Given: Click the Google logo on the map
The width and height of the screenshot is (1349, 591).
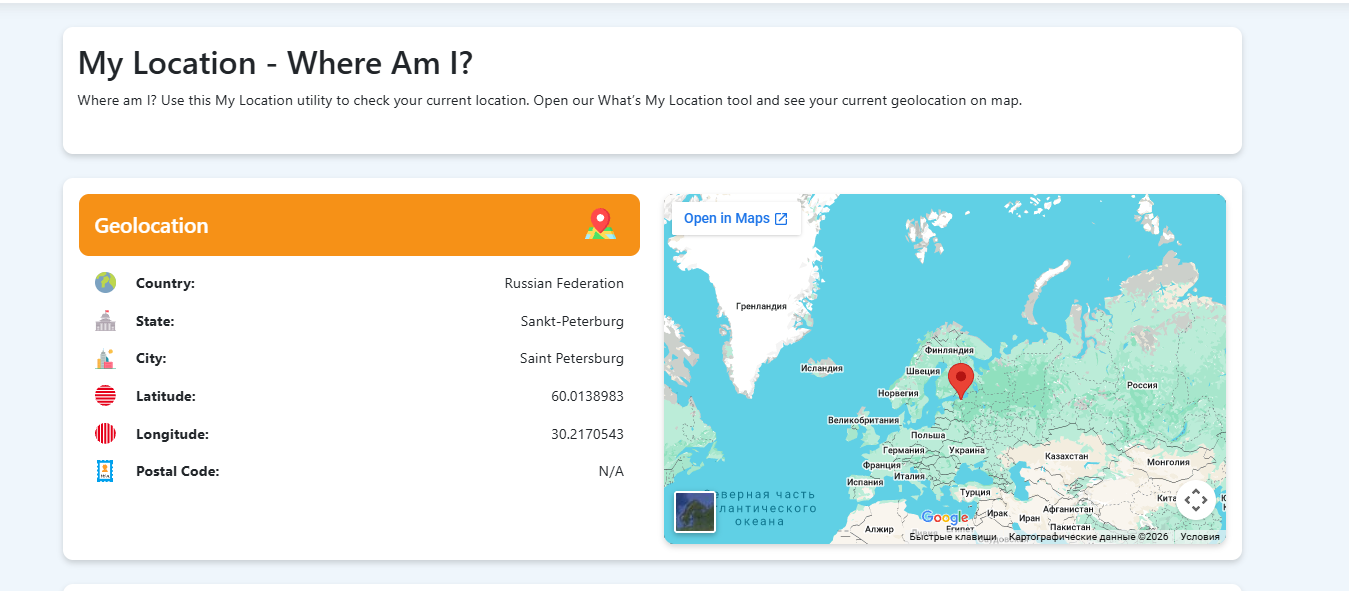Looking at the screenshot, I should coord(944,517).
